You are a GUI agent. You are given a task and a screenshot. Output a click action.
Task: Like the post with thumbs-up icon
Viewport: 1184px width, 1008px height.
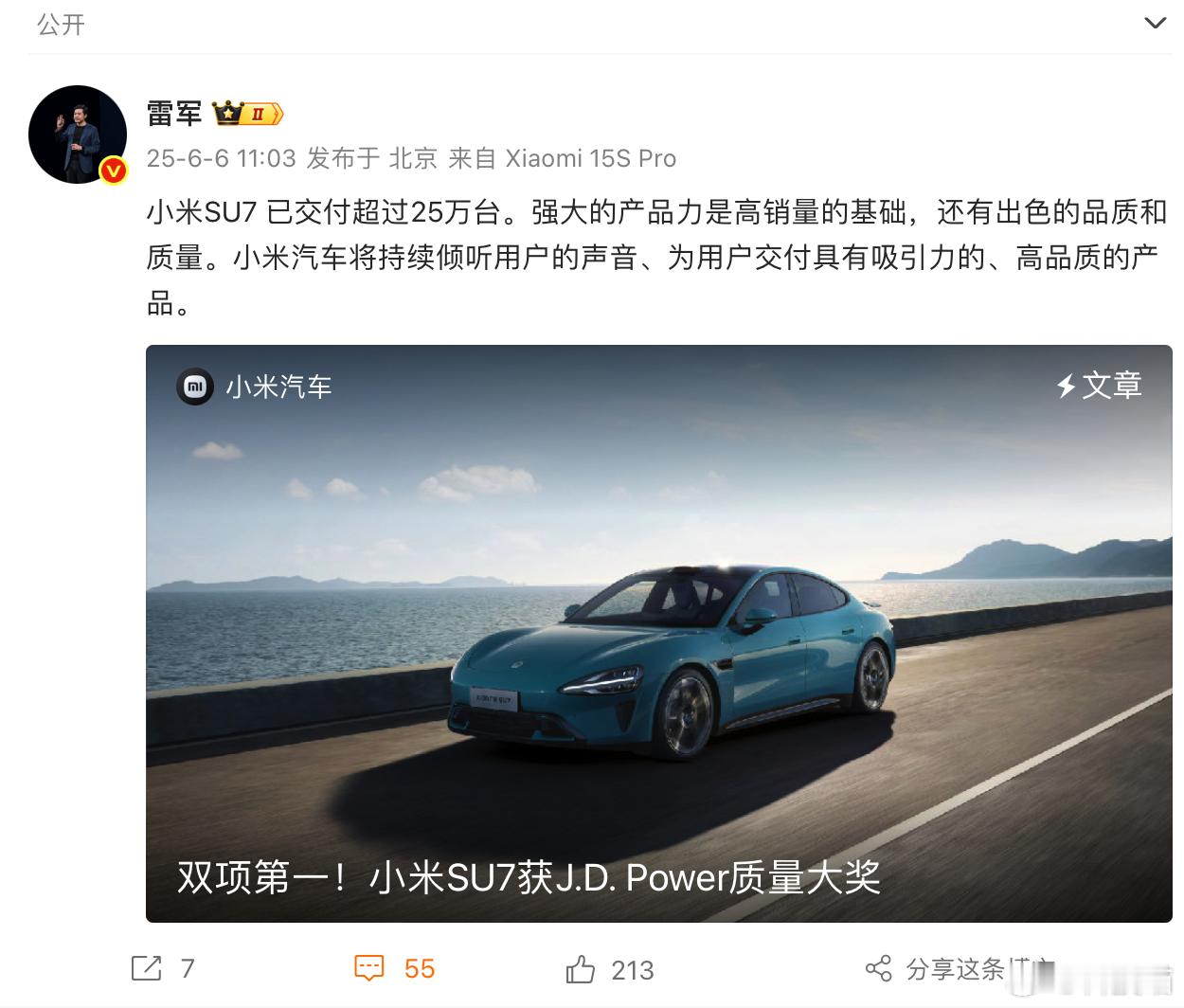(580, 969)
